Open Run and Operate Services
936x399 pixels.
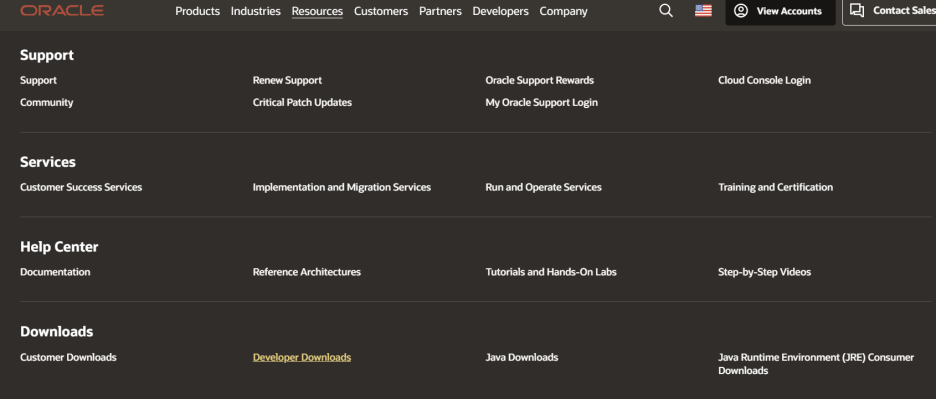[x=543, y=187]
